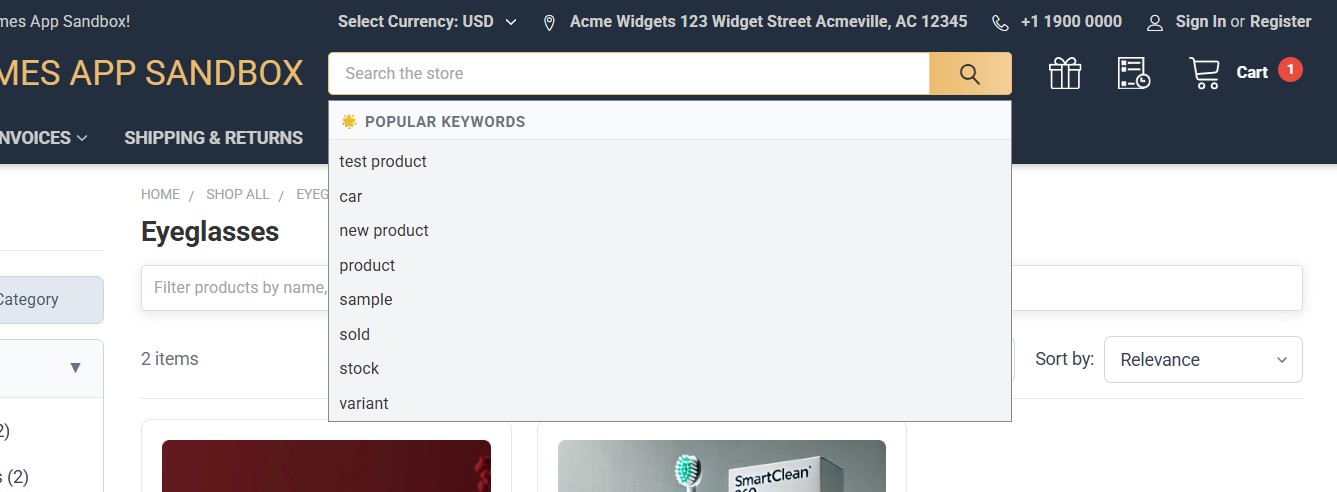This screenshot has height=492, width=1337.
Task: Open the gift certificates icon
Action: click(1065, 73)
